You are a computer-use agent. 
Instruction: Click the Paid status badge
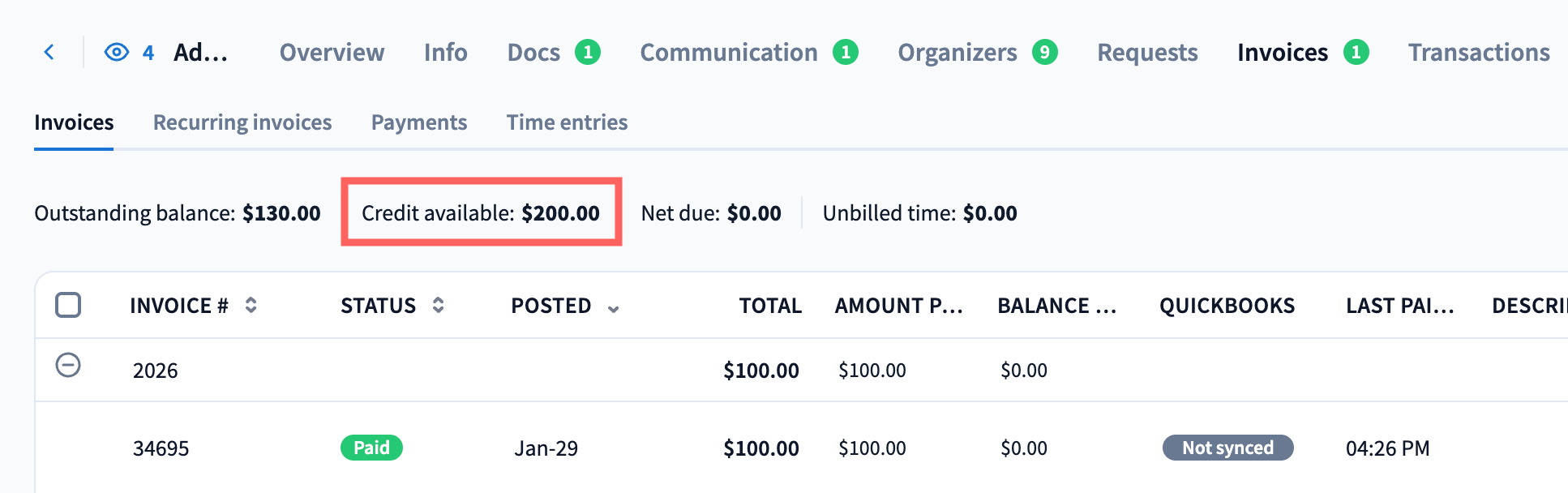371,448
